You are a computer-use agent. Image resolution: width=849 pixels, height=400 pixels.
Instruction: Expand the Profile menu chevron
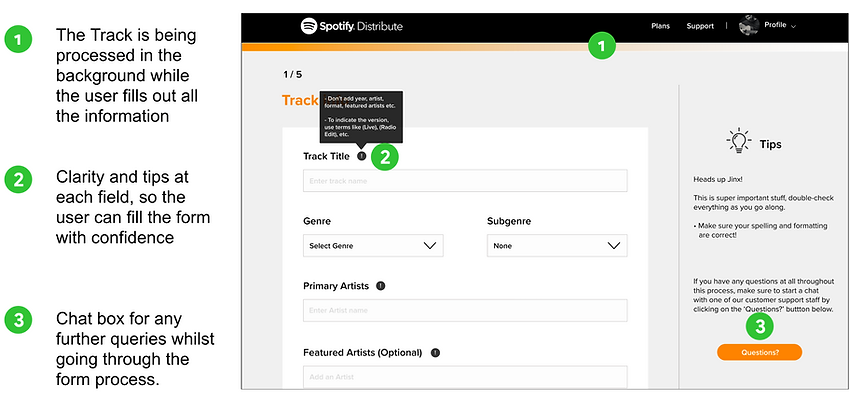(794, 27)
